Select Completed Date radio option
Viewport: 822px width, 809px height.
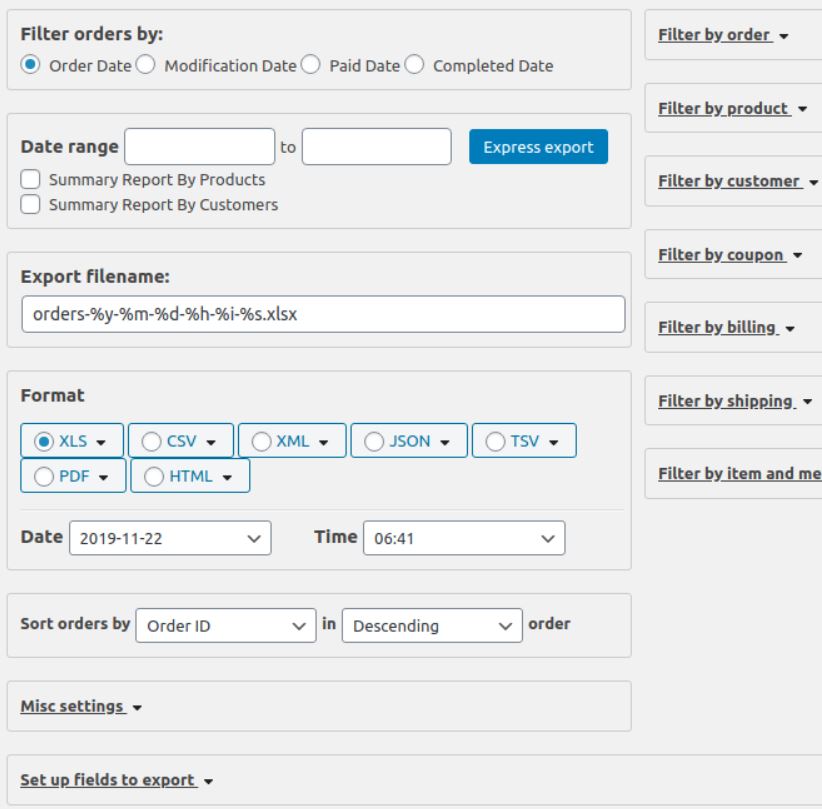click(414, 66)
